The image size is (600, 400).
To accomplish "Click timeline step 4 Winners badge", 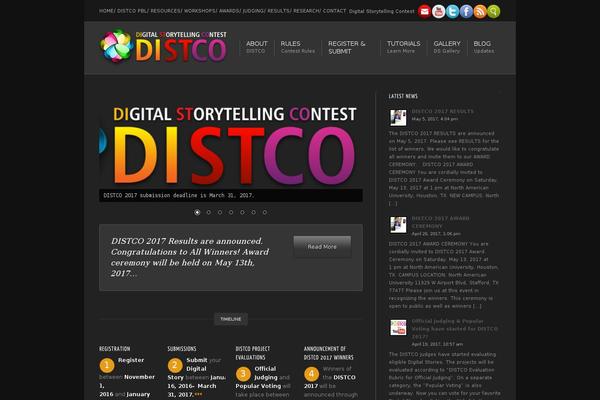I will tap(311, 374).
